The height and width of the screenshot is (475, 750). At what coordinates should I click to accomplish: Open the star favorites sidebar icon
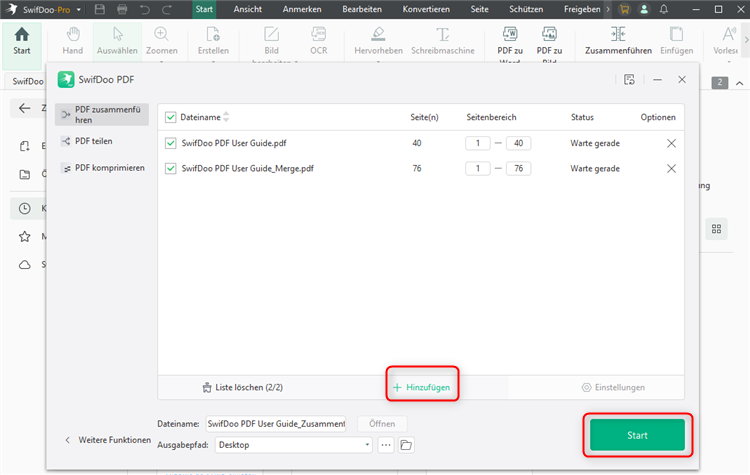coord(24,236)
